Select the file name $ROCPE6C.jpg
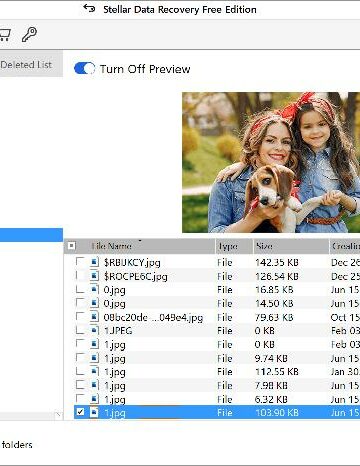360x466 pixels. click(x=135, y=276)
